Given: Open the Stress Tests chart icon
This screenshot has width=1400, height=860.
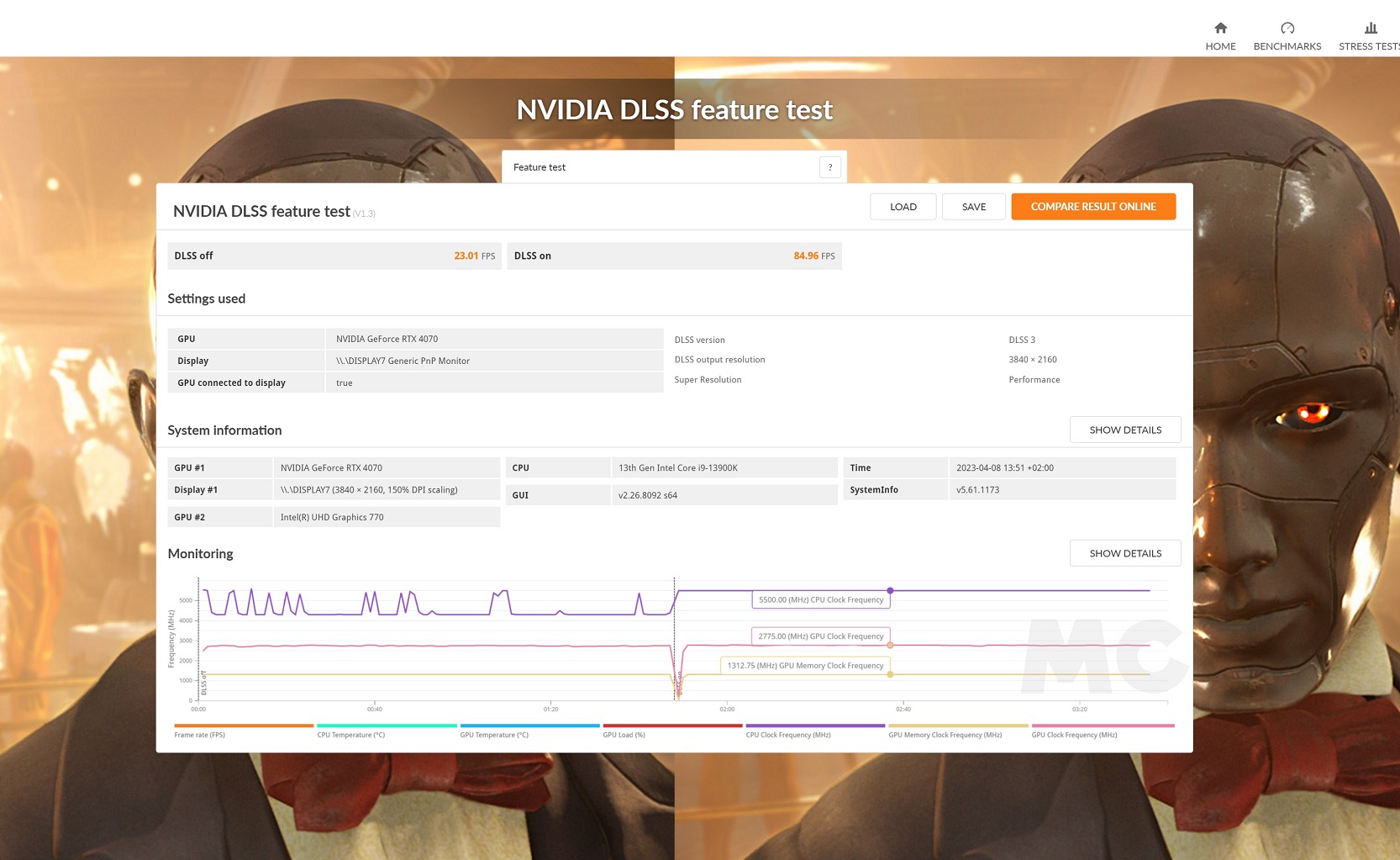Looking at the screenshot, I should tap(1370, 29).
